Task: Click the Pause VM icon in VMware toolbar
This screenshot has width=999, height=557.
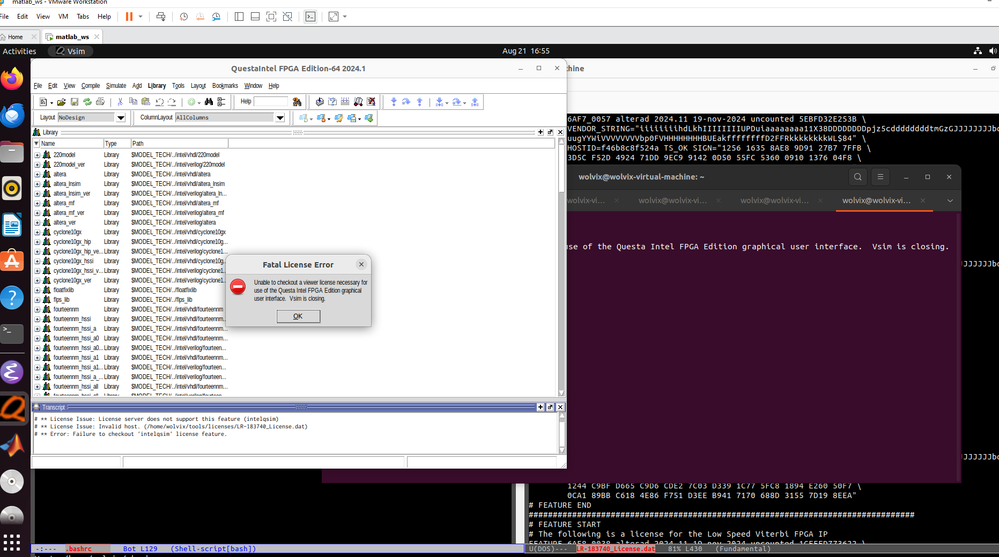Action: pos(129,17)
